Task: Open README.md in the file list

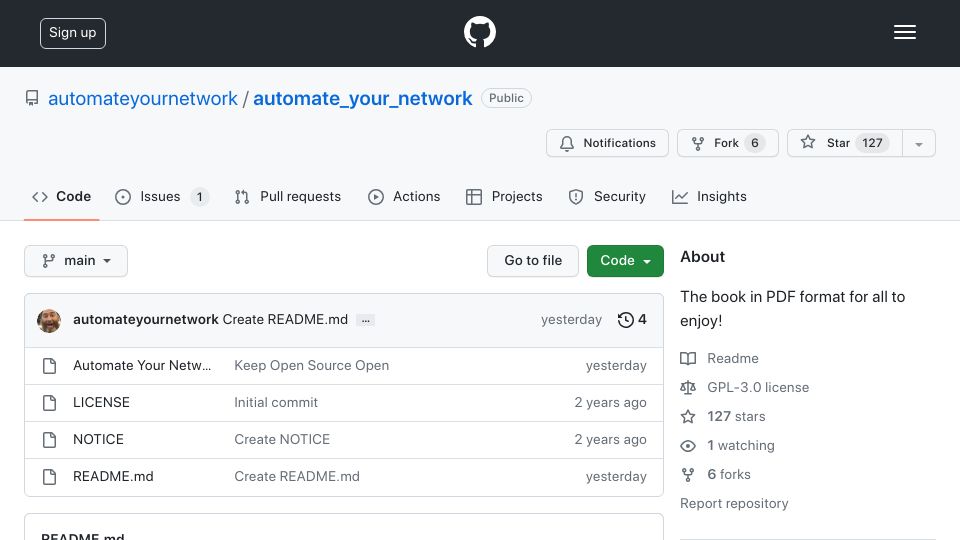Action: 113,476
